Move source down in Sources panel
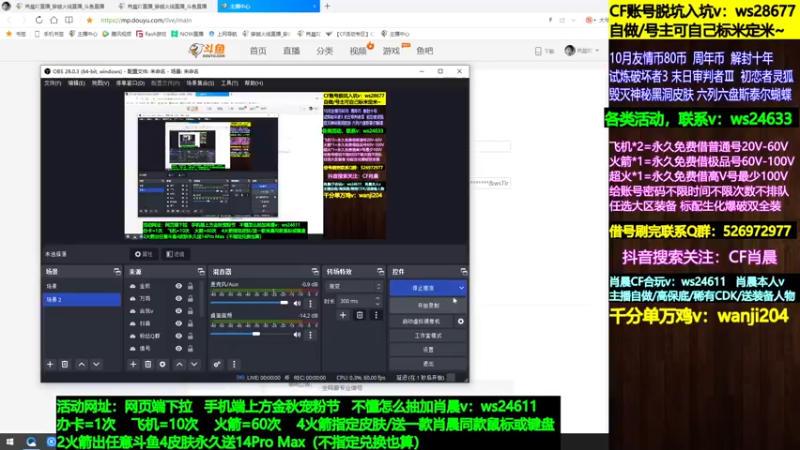The width and height of the screenshot is (800, 450). (x=194, y=364)
